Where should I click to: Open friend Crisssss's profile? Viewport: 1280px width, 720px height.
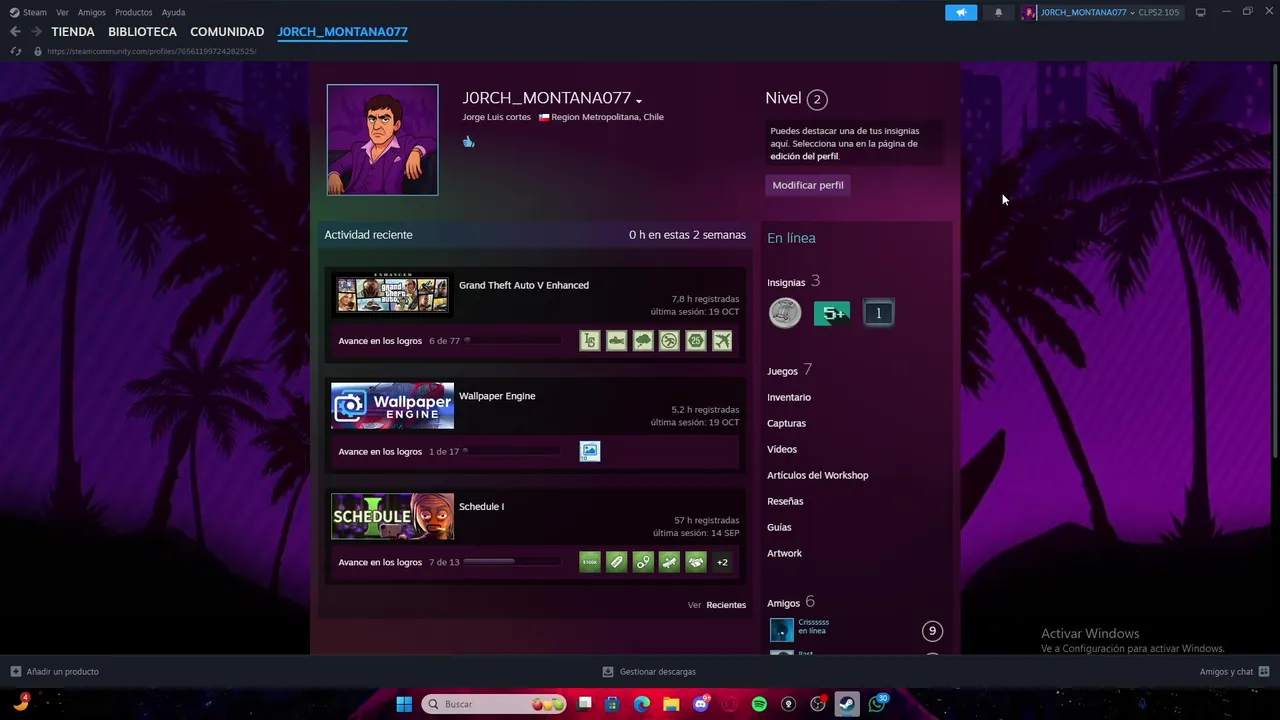[813, 622]
